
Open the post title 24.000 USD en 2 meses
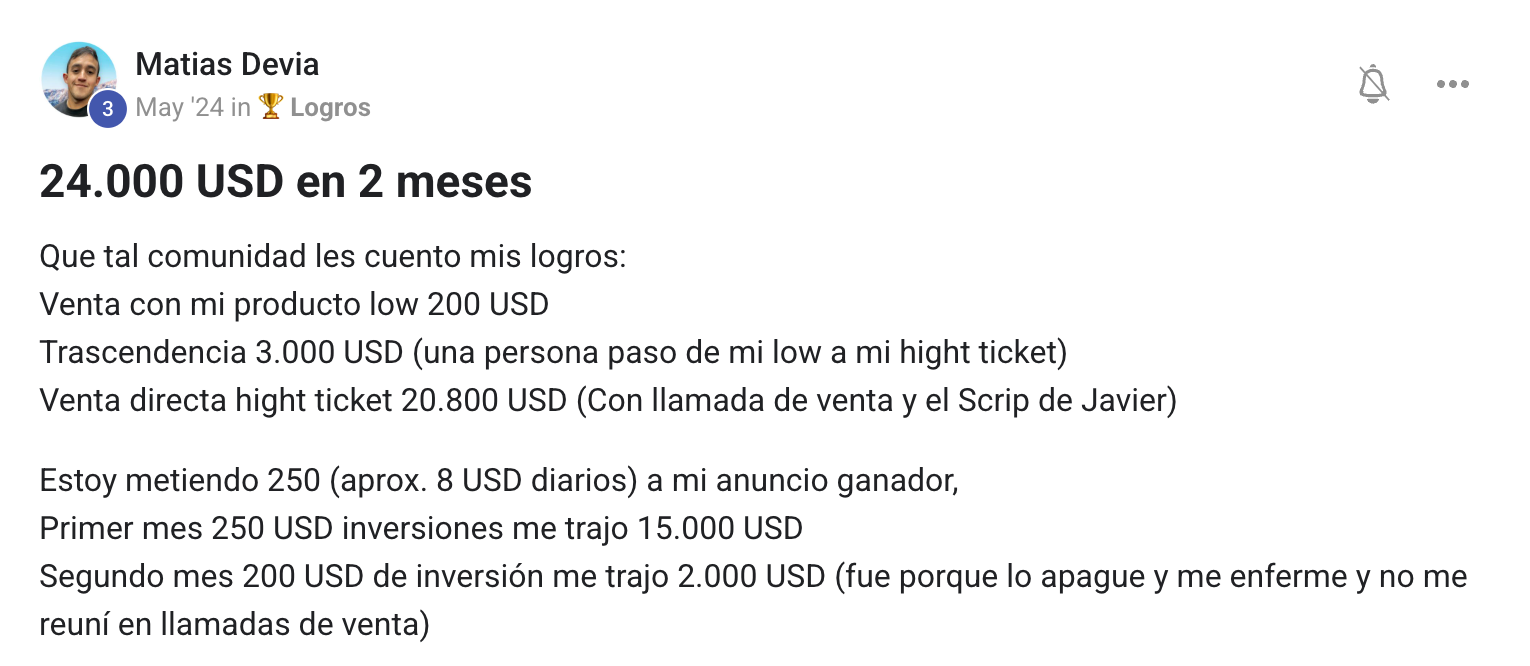click(x=286, y=182)
